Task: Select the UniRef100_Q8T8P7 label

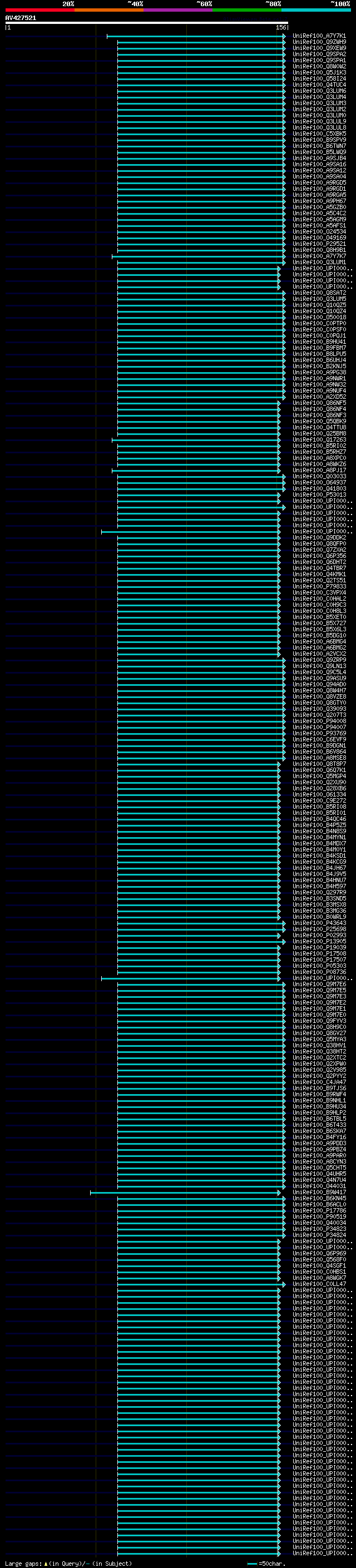Action: pos(319,764)
